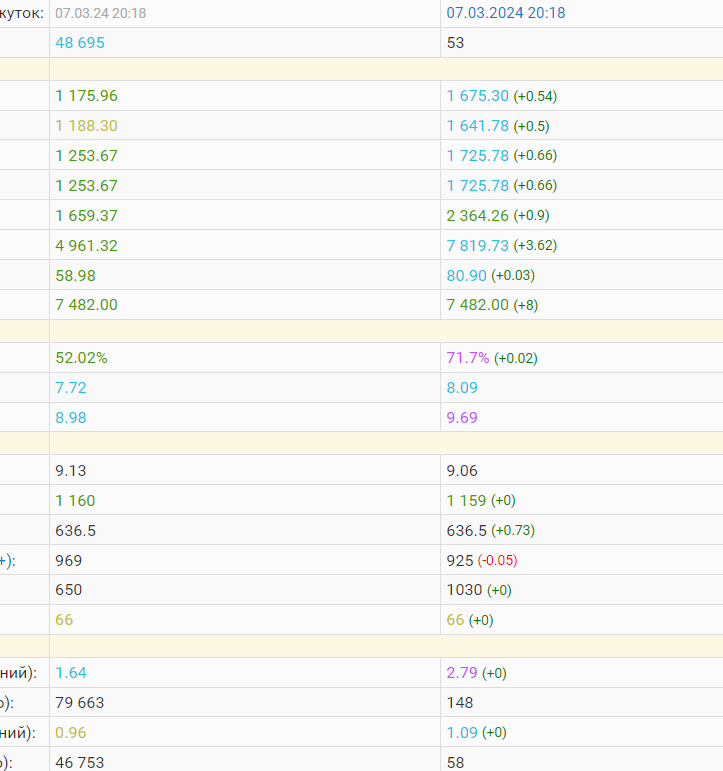This screenshot has width=723, height=771.
Task: Click the value 46 753
Action: point(80,762)
